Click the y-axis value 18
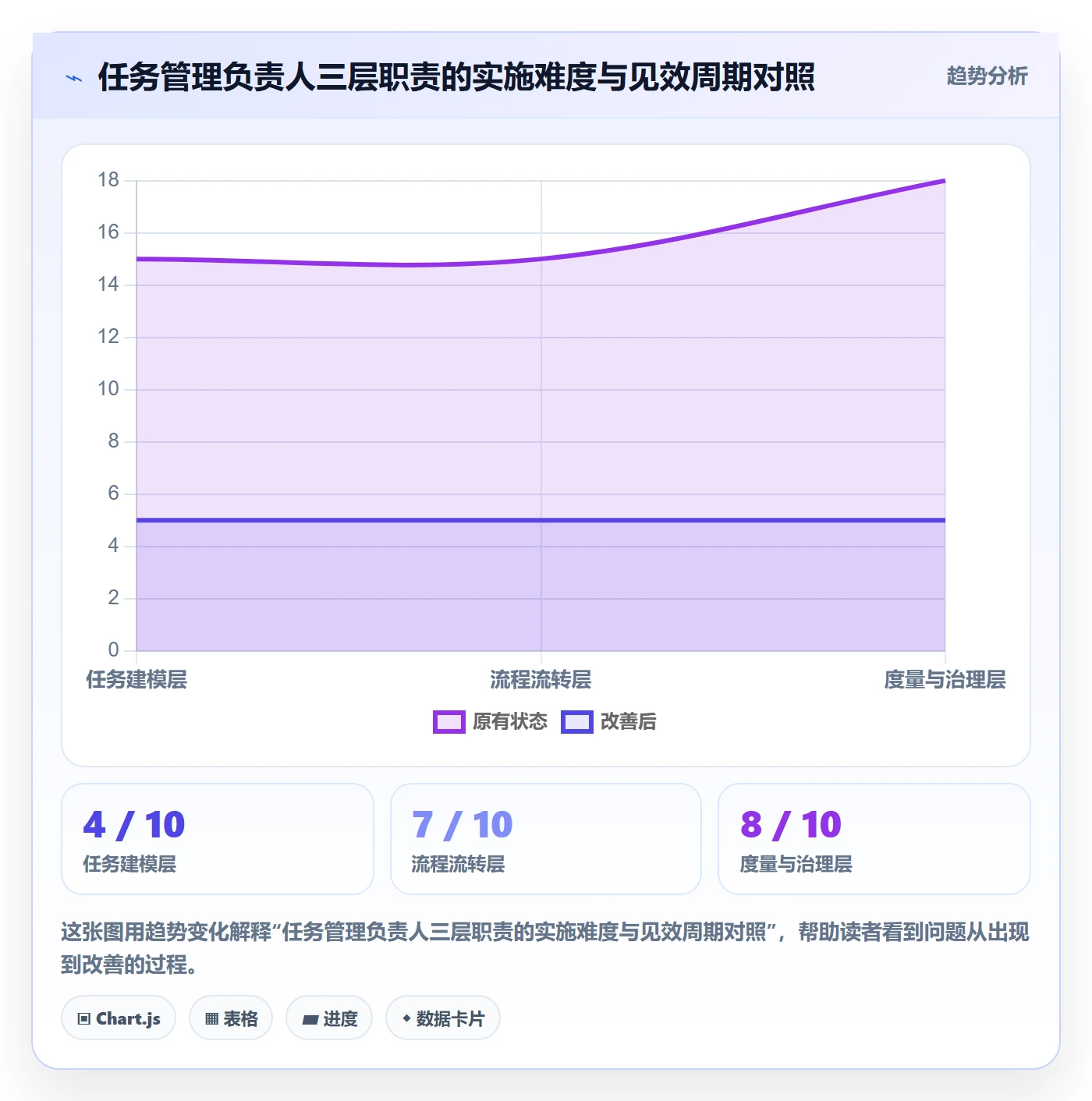This screenshot has width=1092, height=1101. (108, 180)
